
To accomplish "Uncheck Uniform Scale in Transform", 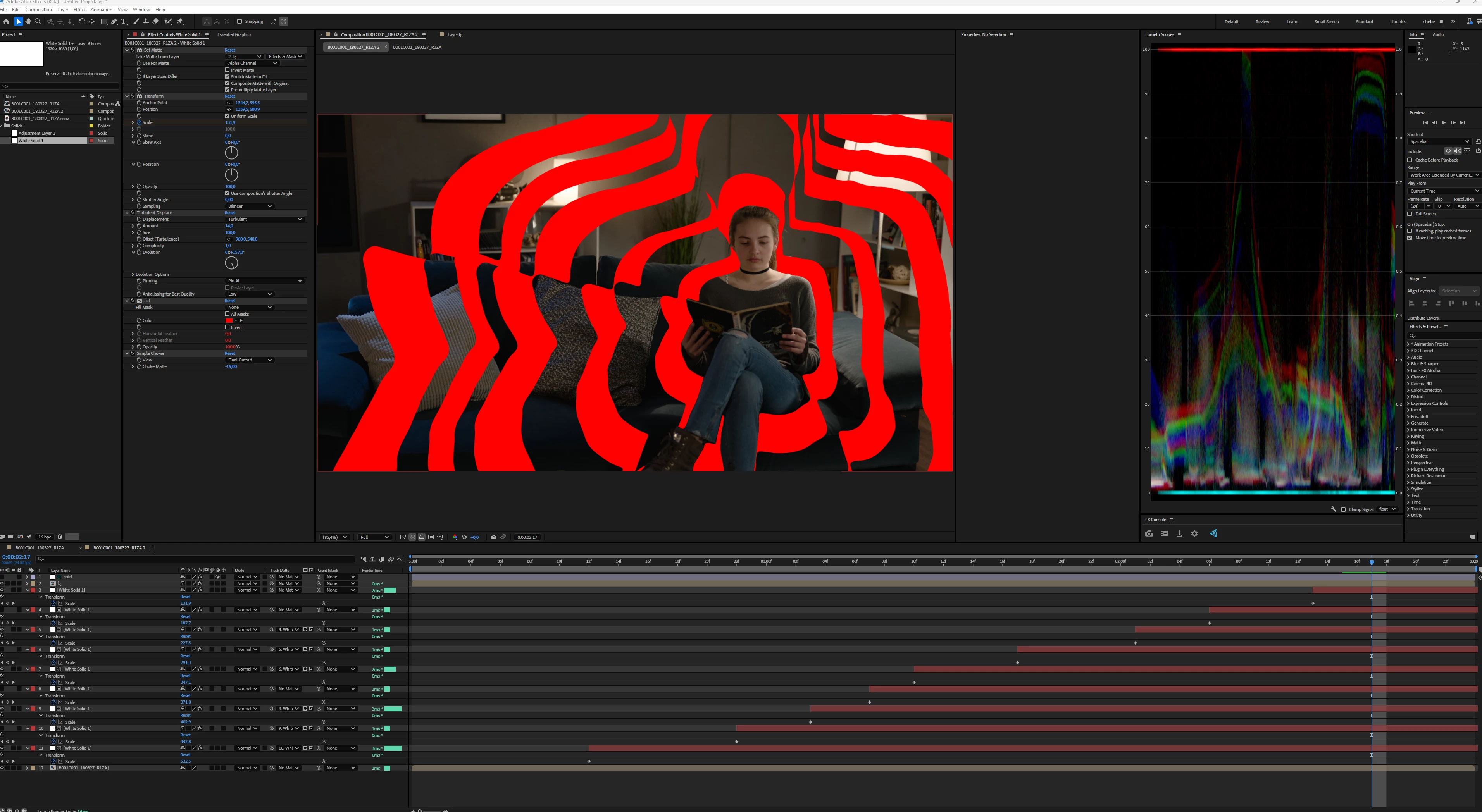I will click(227, 116).
